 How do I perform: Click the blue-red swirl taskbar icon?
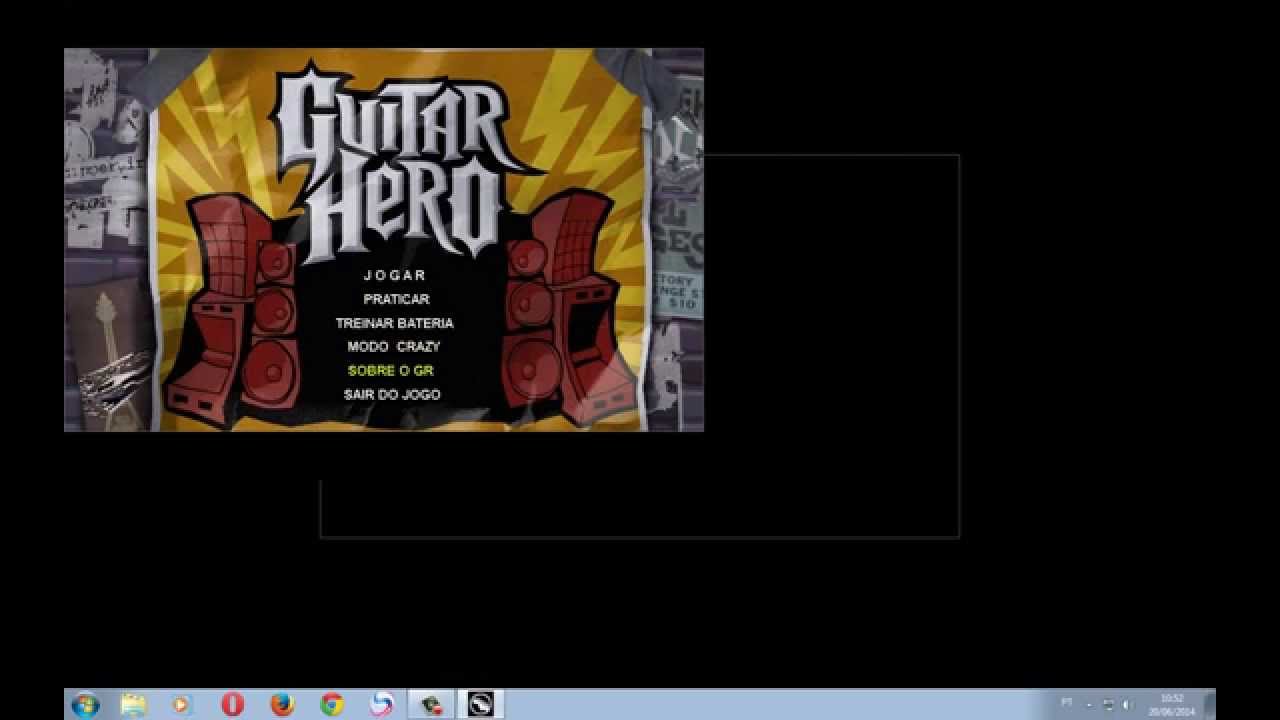(381, 705)
